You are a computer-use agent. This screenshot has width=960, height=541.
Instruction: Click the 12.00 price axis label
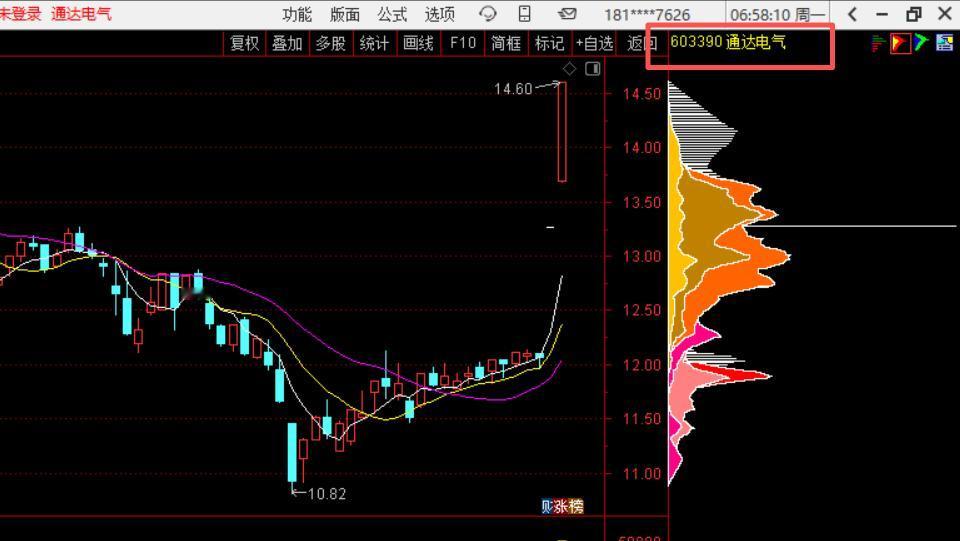click(x=642, y=365)
